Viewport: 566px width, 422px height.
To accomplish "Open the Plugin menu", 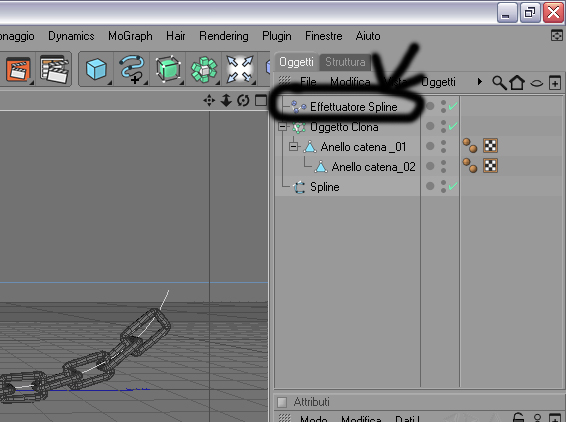I will coord(277,36).
